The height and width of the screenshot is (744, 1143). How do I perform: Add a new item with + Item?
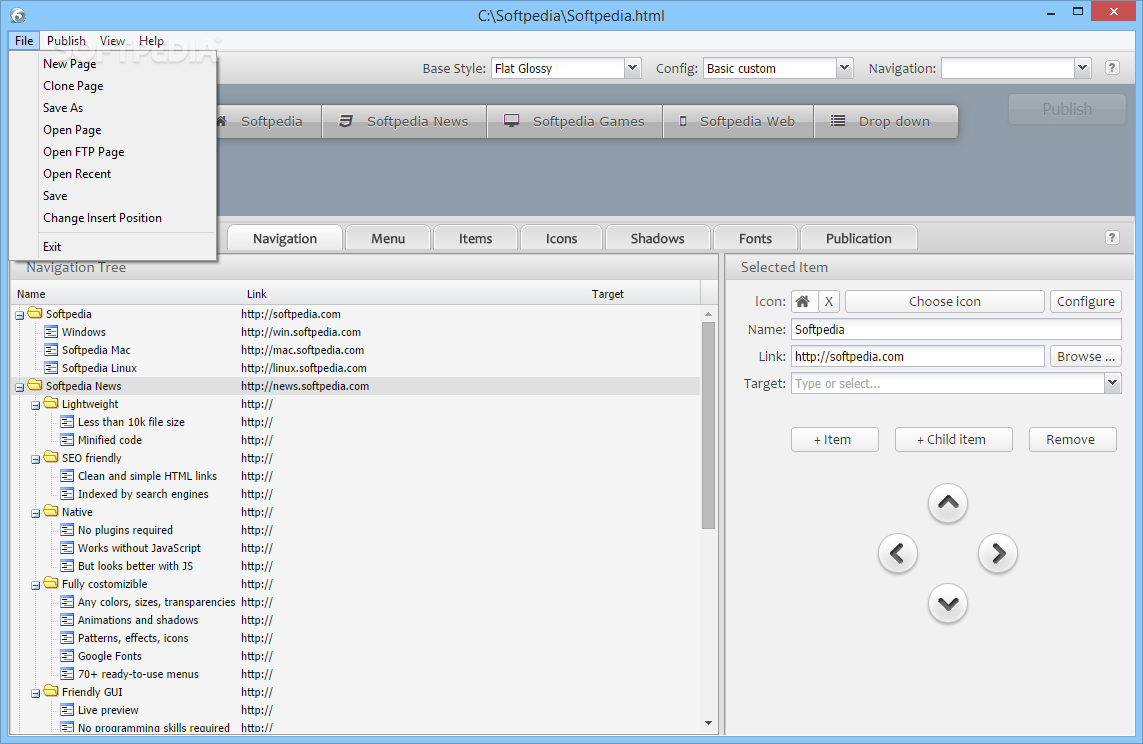point(835,439)
